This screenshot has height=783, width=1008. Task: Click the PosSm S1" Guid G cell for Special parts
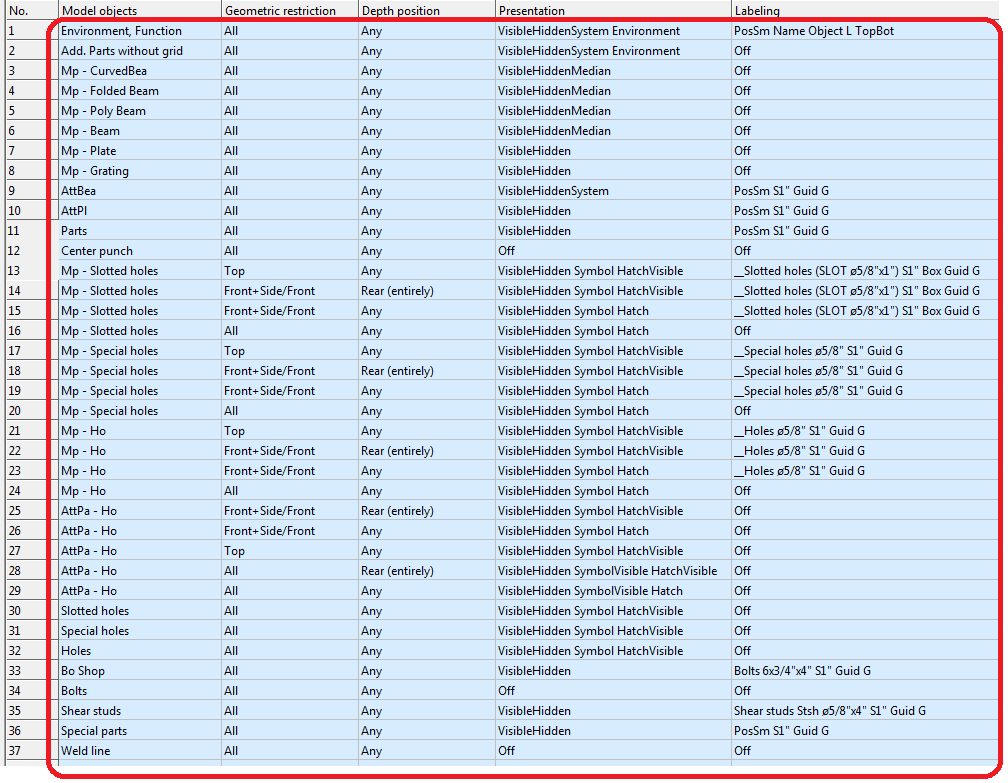tap(867, 730)
